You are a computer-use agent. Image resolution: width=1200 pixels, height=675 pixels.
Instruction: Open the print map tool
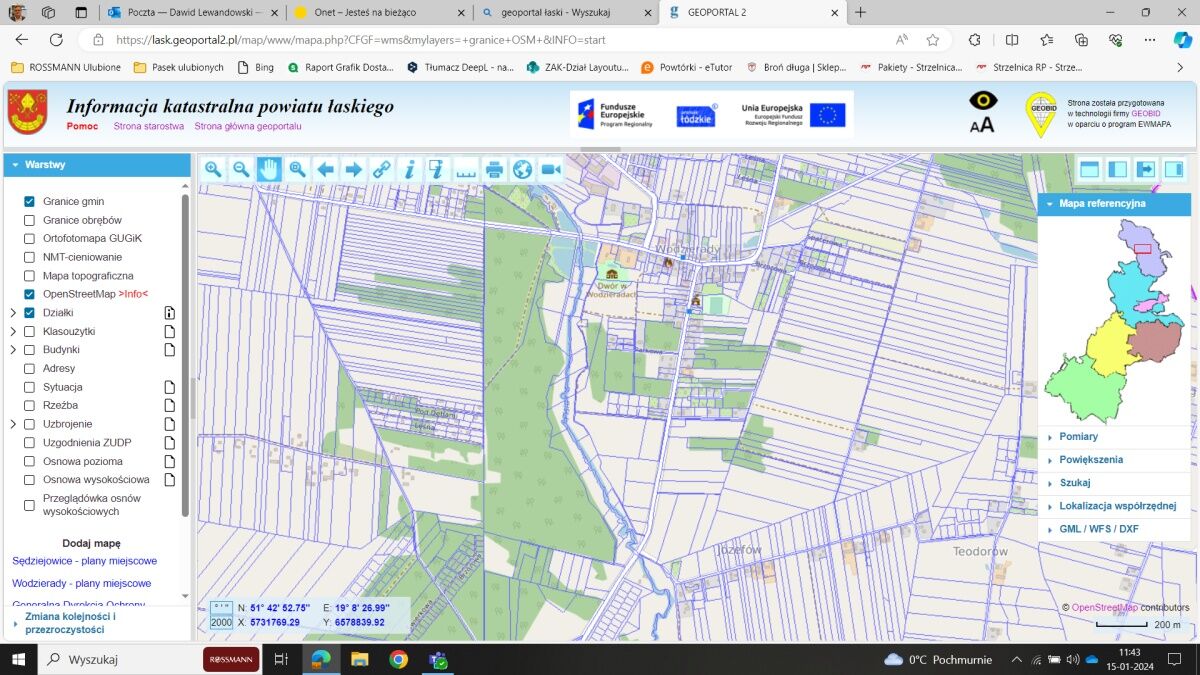(x=494, y=170)
